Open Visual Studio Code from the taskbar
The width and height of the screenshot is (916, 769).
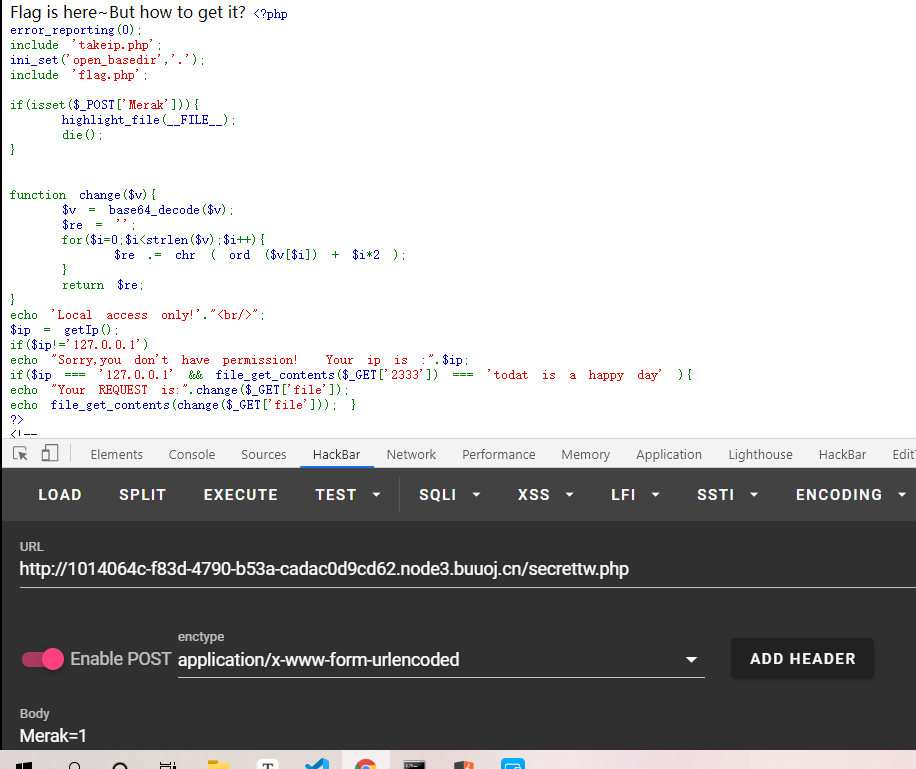[x=317, y=765]
